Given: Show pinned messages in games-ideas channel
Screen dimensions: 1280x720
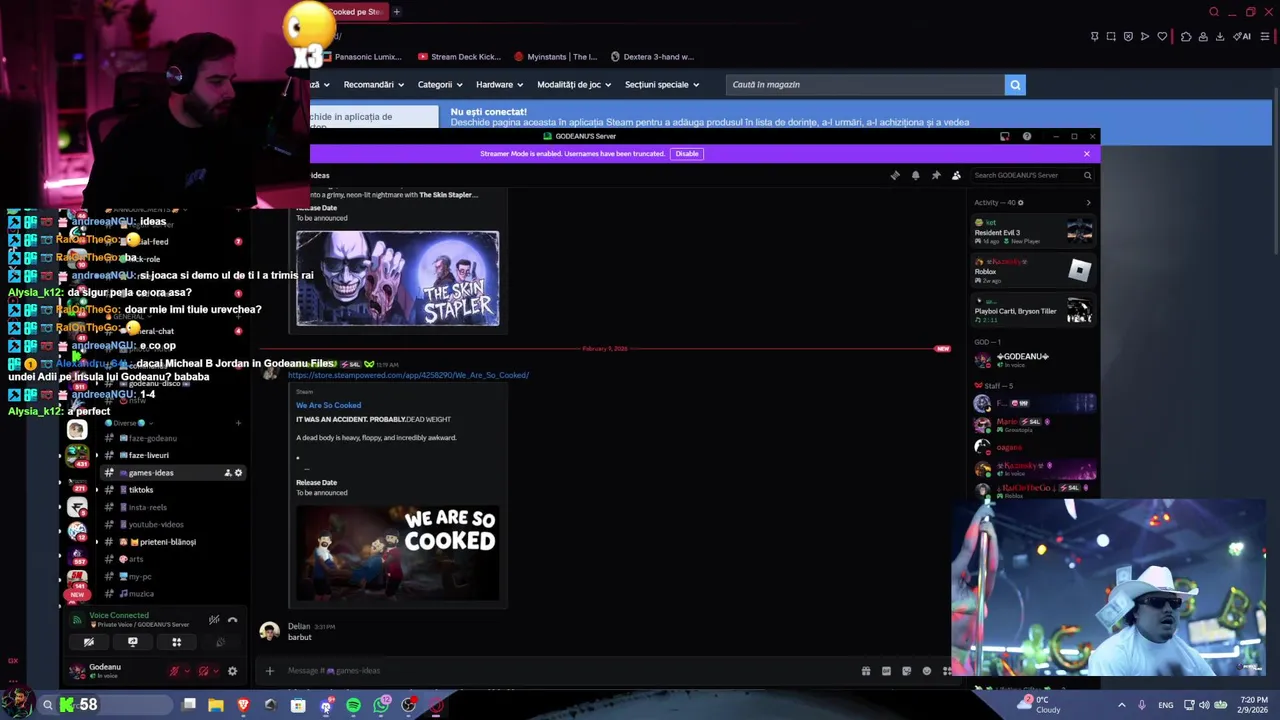Looking at the screenshot, I should tap(936, 175).
